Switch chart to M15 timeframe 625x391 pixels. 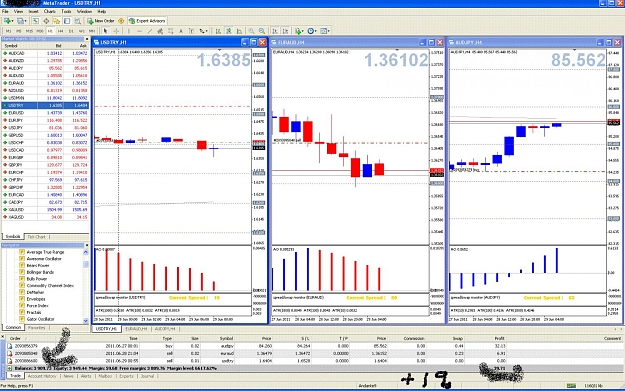(x=29, y=31)
